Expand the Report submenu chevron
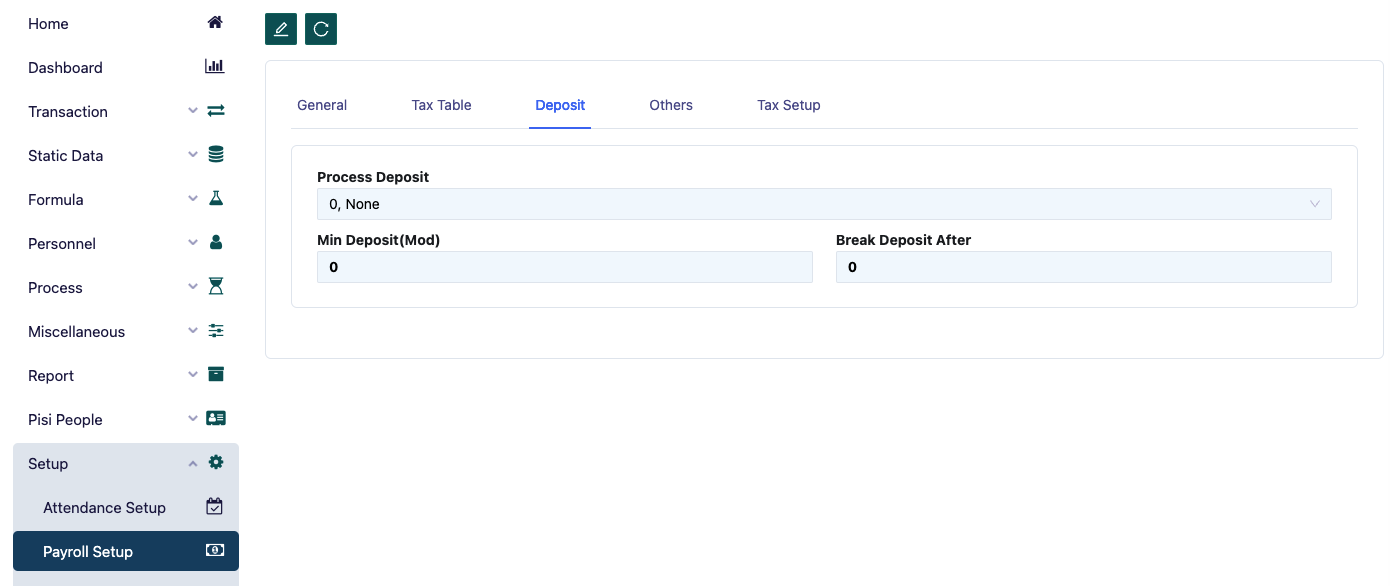Viewport: 1390px width, 586px height. click(193, 375)
